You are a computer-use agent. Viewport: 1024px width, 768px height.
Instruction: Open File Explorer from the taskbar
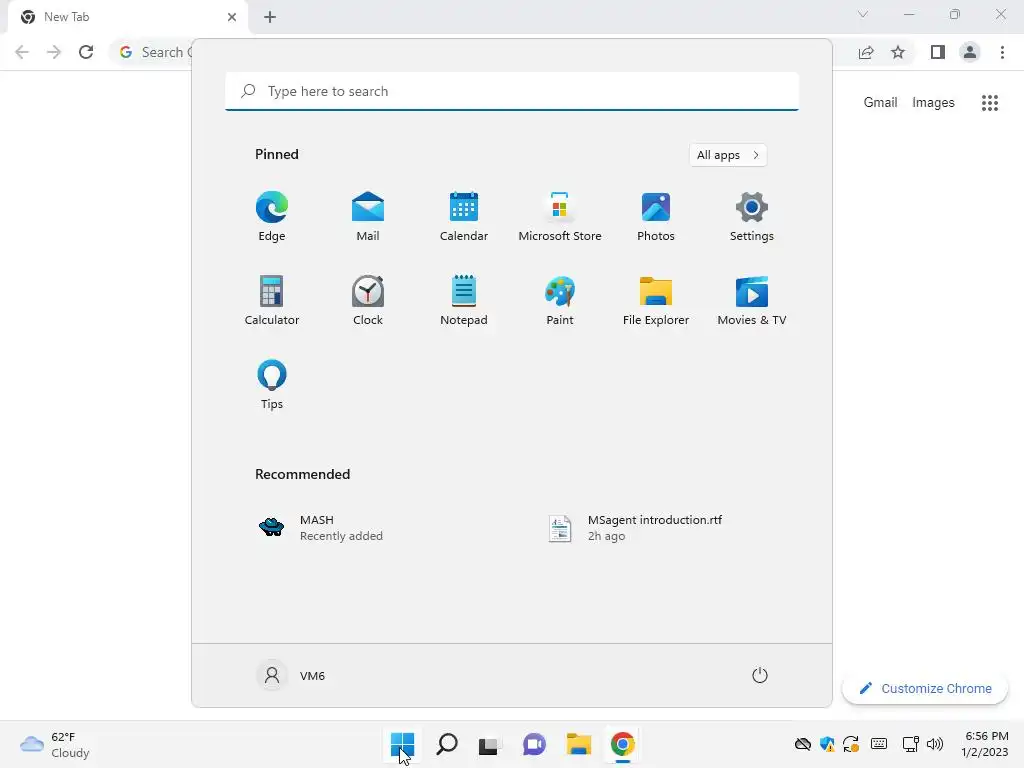click(579, 744)
